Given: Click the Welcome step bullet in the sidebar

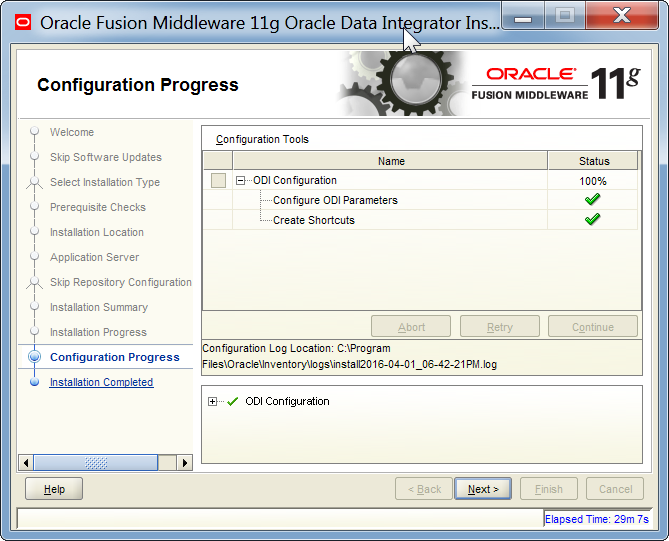Looking at the screenshot, I should (x=35, y=131).
